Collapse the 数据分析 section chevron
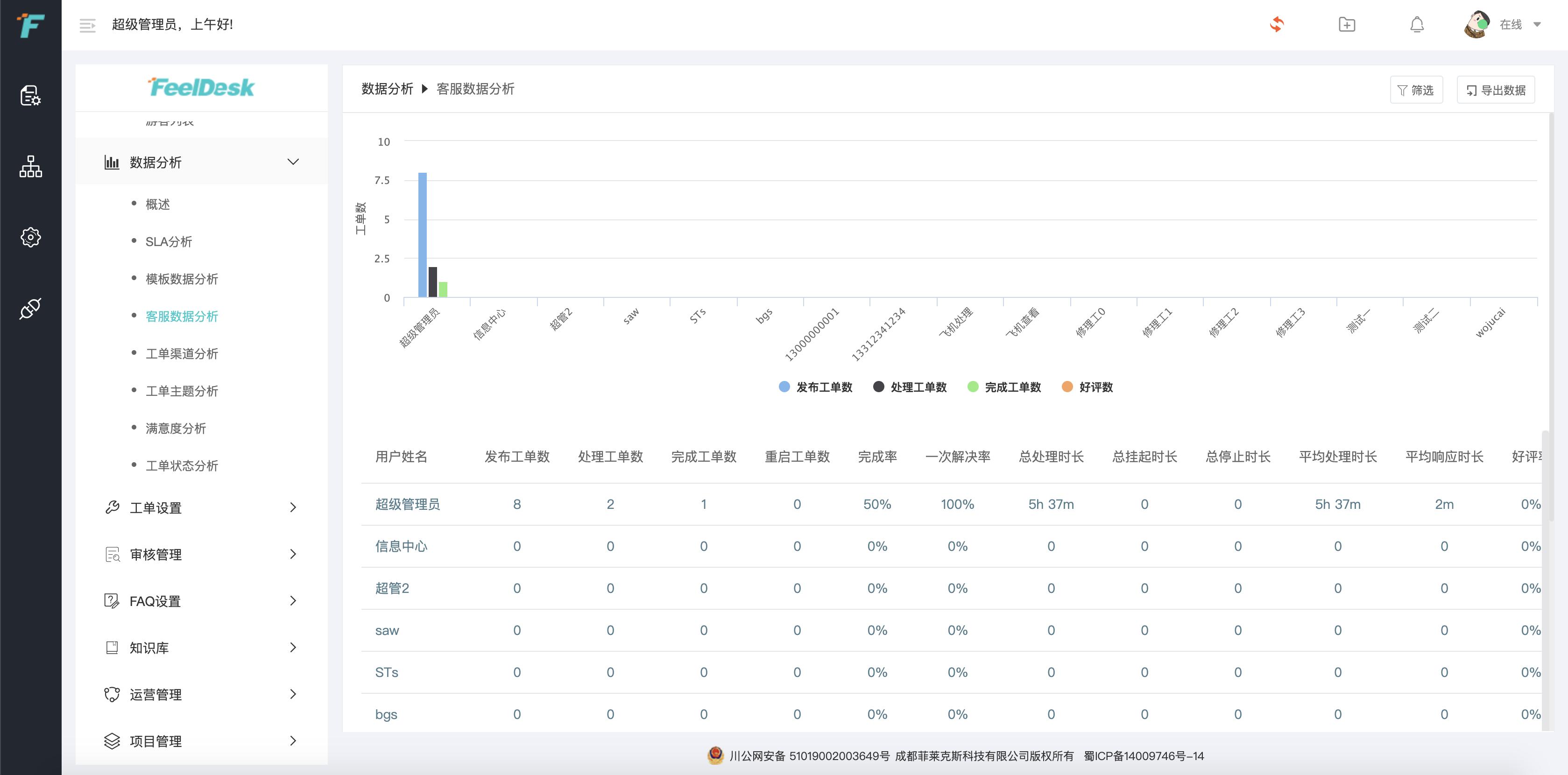Viewport: 1568px width, 775px height. point(293,162)
